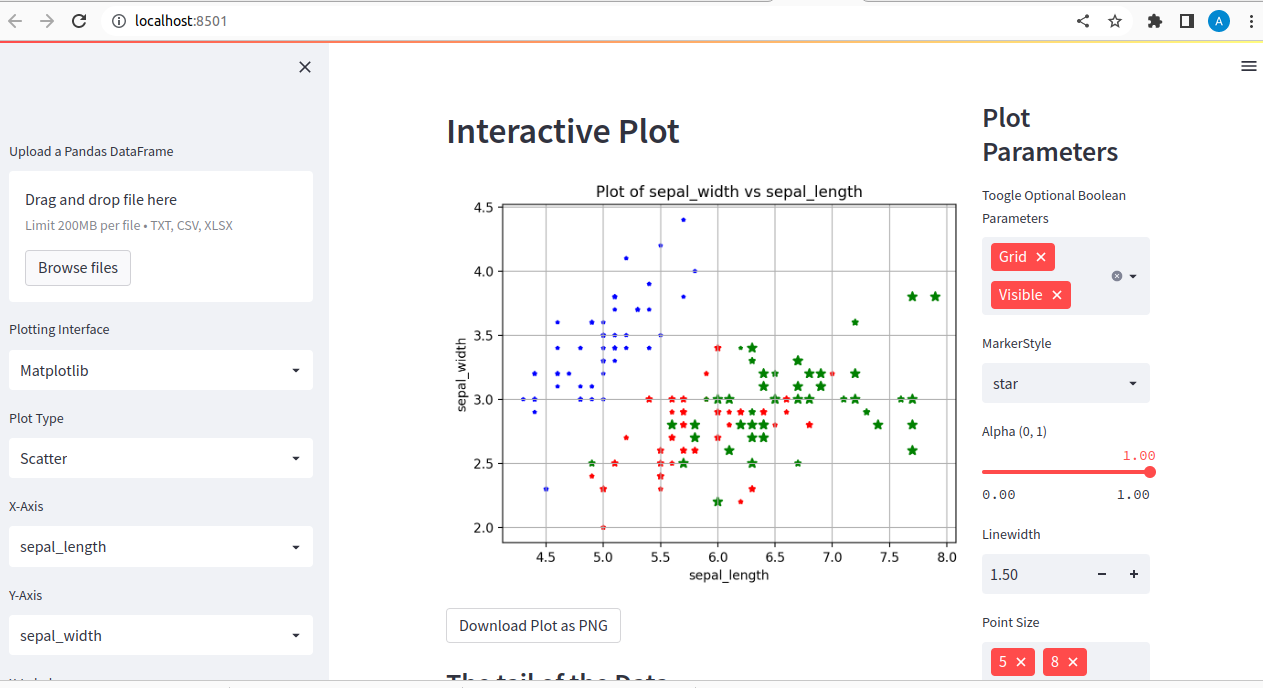1263x688 pixels.
Task: Close the sidebar with the X icon
Action: [304, 66]
